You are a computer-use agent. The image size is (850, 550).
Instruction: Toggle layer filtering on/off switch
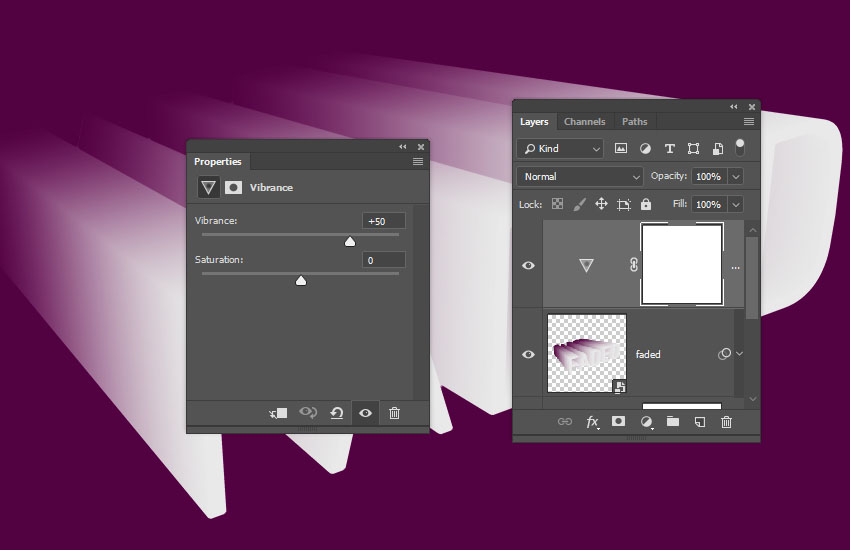[x=740, y=147]
